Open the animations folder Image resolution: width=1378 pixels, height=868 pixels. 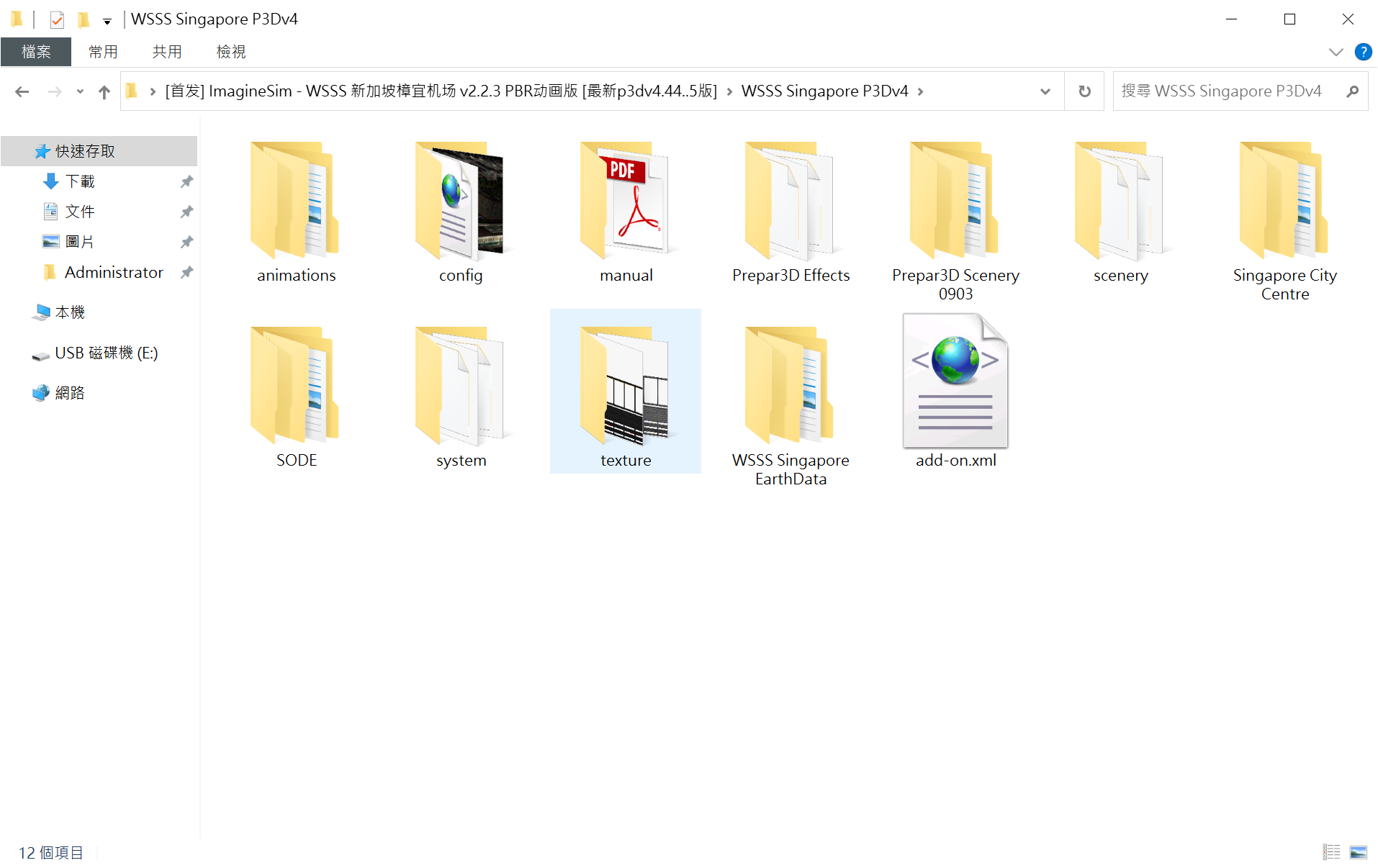296,212
